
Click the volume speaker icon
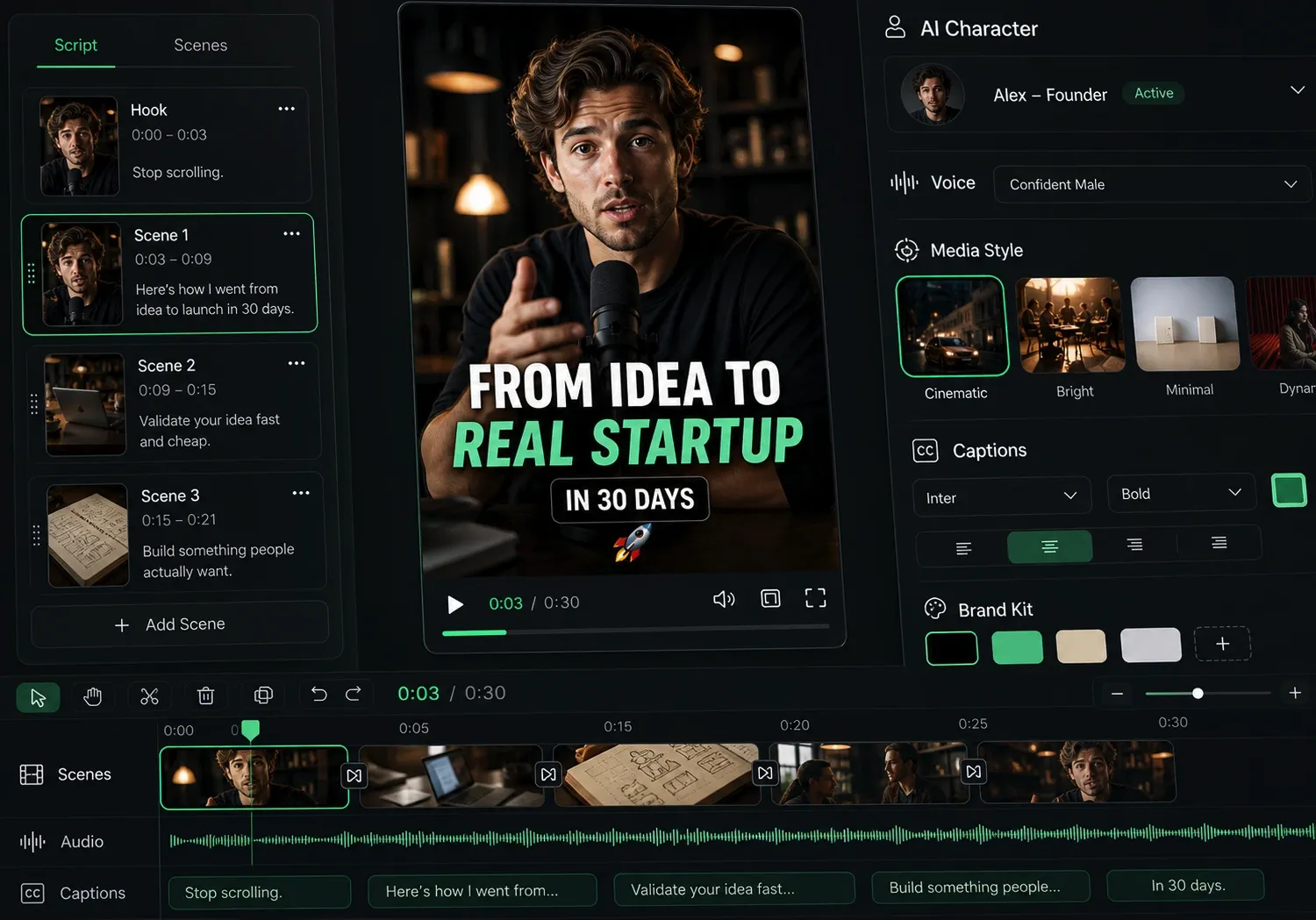724,599
